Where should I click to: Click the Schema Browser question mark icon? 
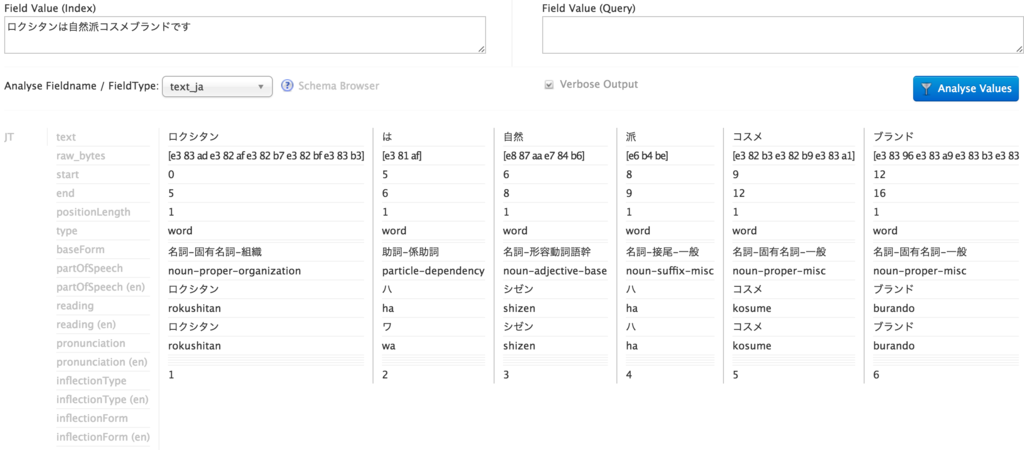(287, 86)
